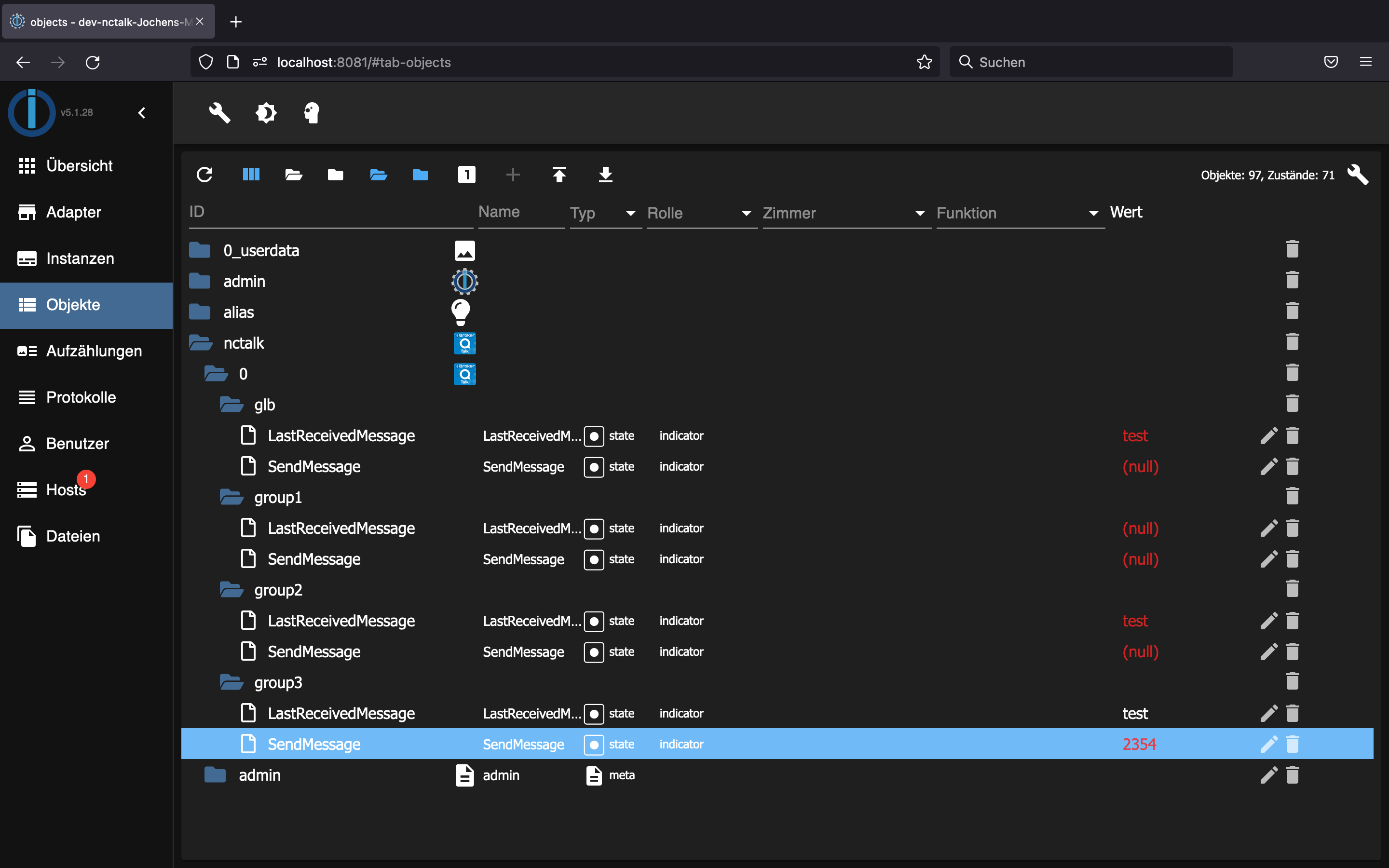Click the value 2354 of SendMessage
The width and height of the screenshot is (1389, 868).
pyautogui.click(x=1139, y=744)
